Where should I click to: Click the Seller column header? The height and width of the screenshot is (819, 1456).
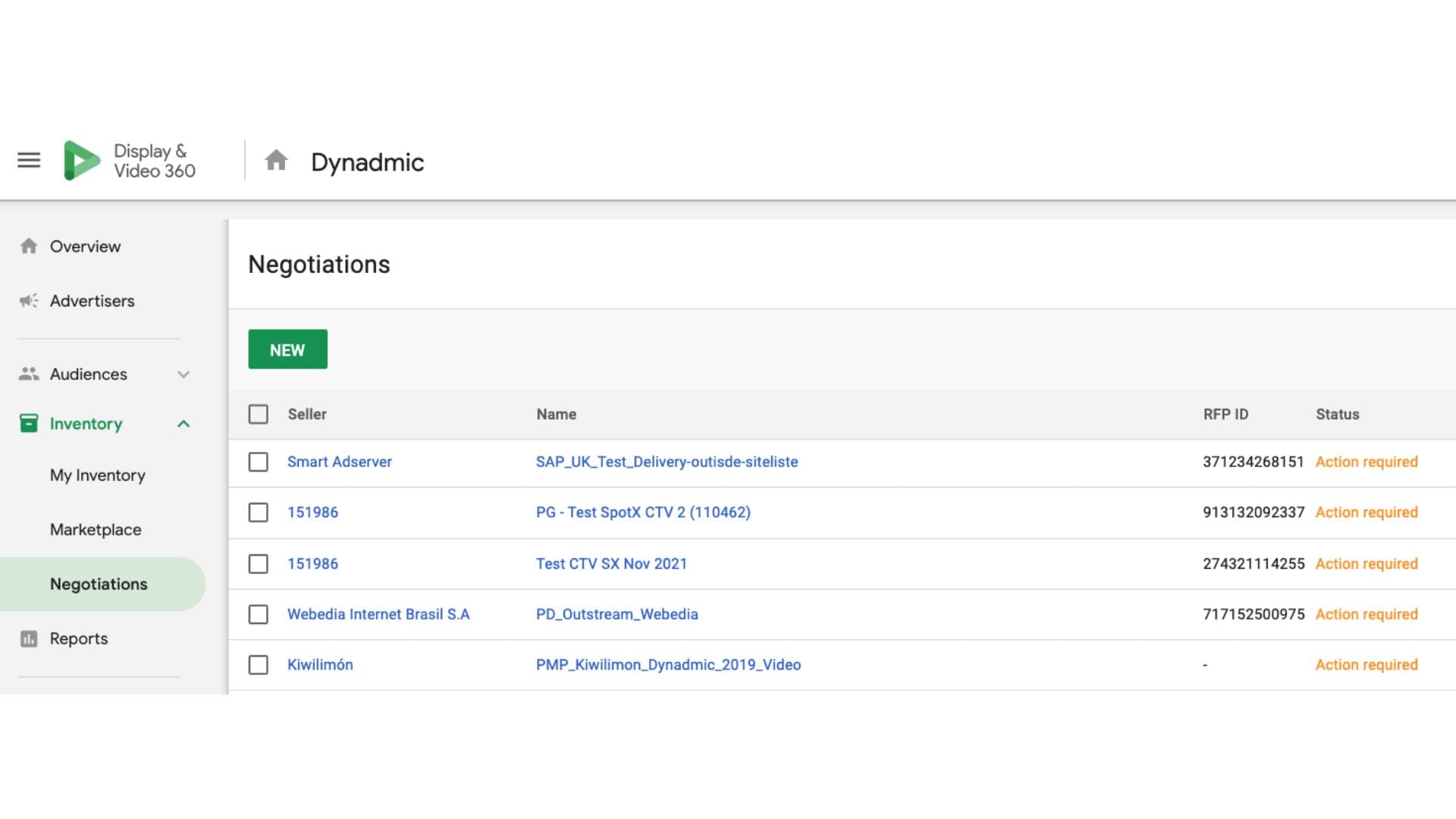[307, 414]
